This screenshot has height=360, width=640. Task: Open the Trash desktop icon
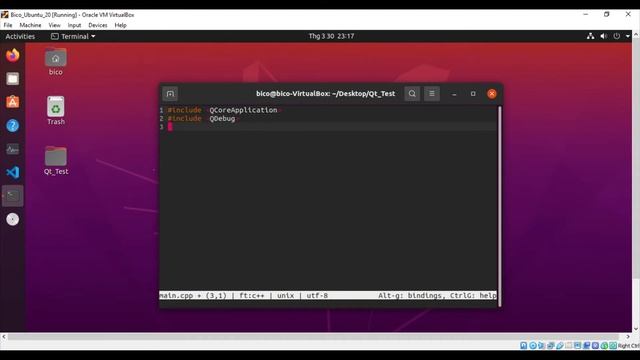tap(56, 111)
